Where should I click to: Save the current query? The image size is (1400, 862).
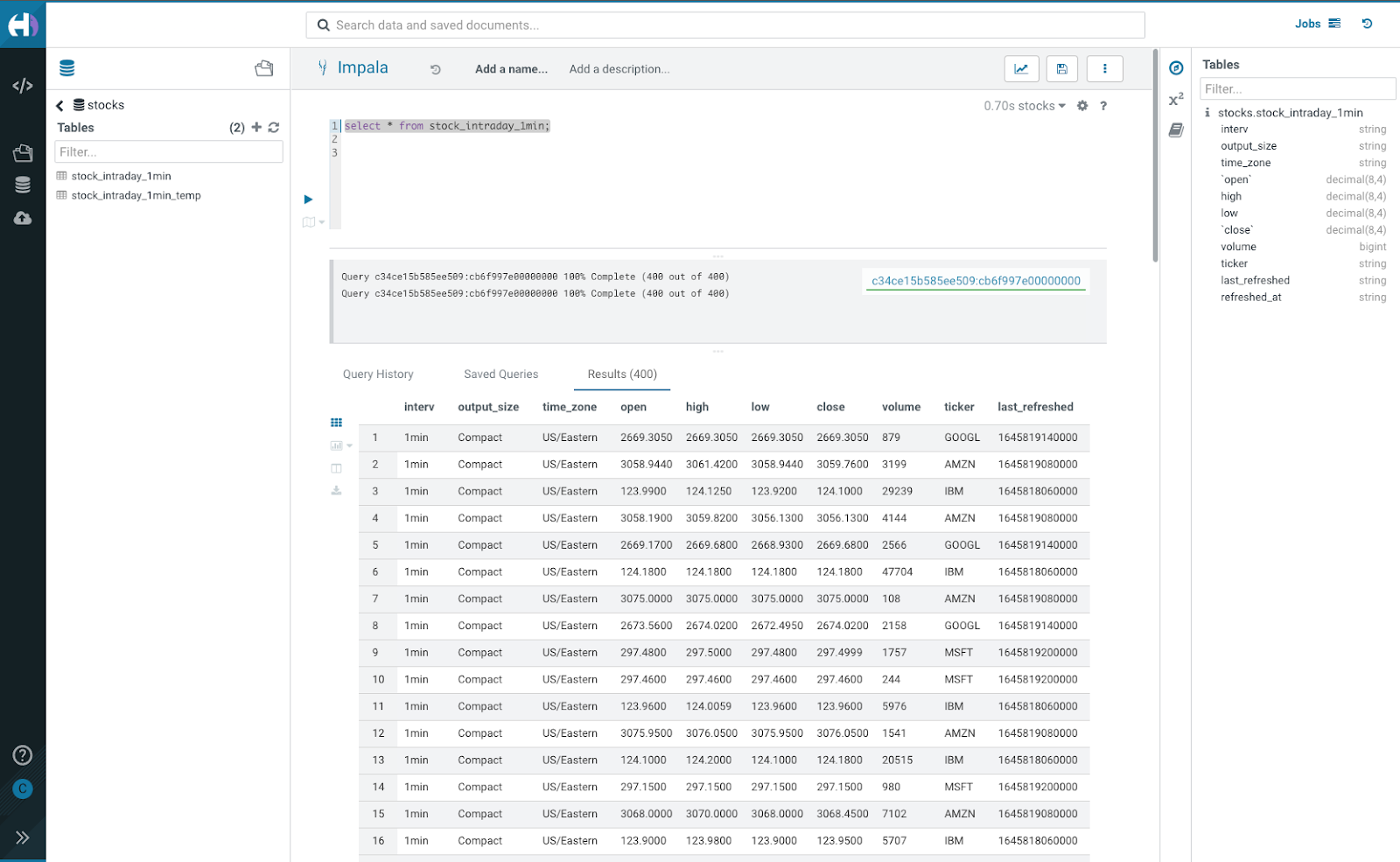[x=1061, y=68]
